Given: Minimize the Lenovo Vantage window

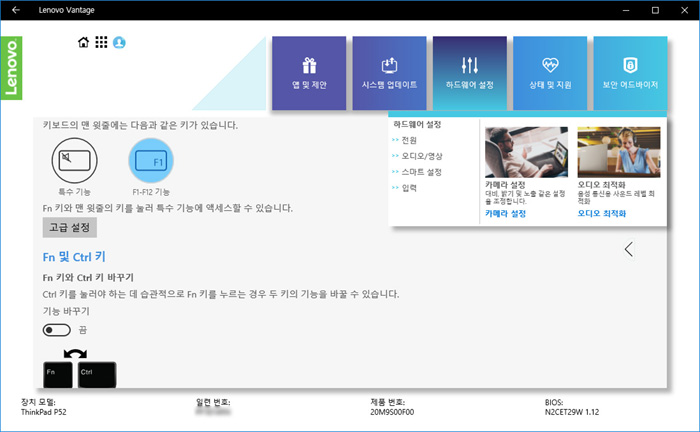Looking at the screenshot, I should pyautogui.click(x=626, y=10).
